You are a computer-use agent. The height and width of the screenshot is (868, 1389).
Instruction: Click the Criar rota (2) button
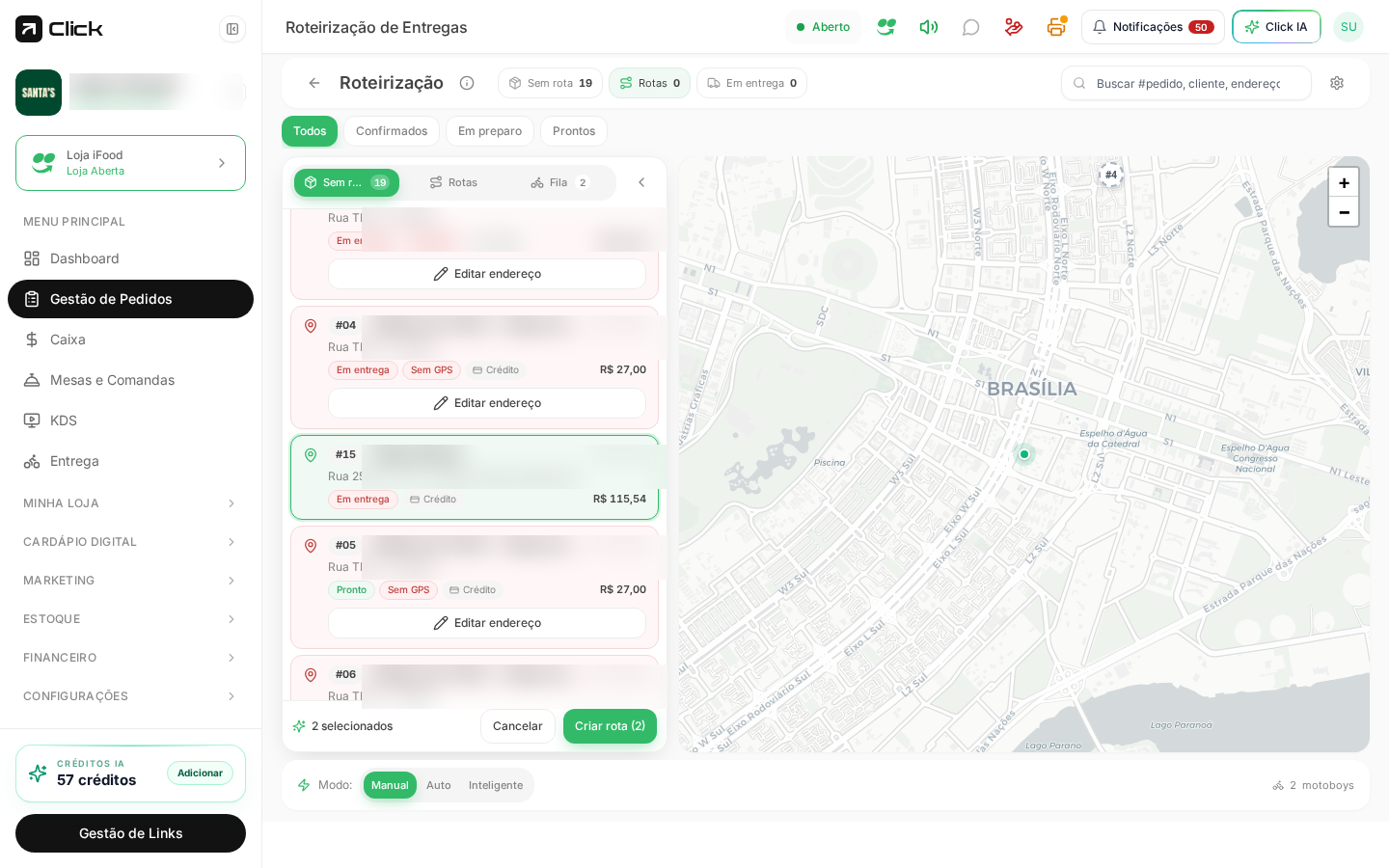610,726
